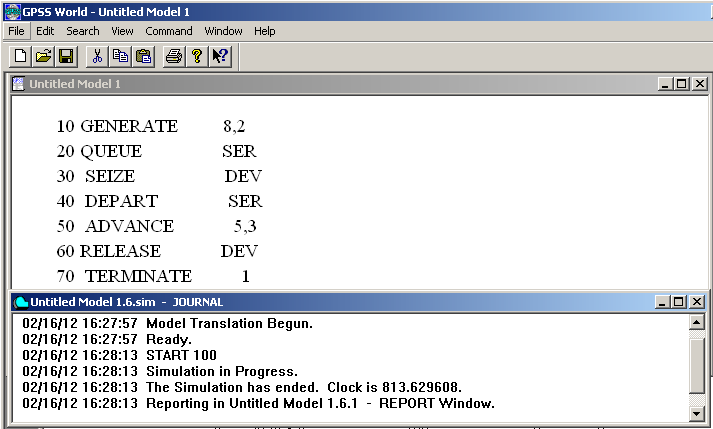Screen dimensions: 713x429
Task: Open the Edit menu
Action: click(45, 31)
